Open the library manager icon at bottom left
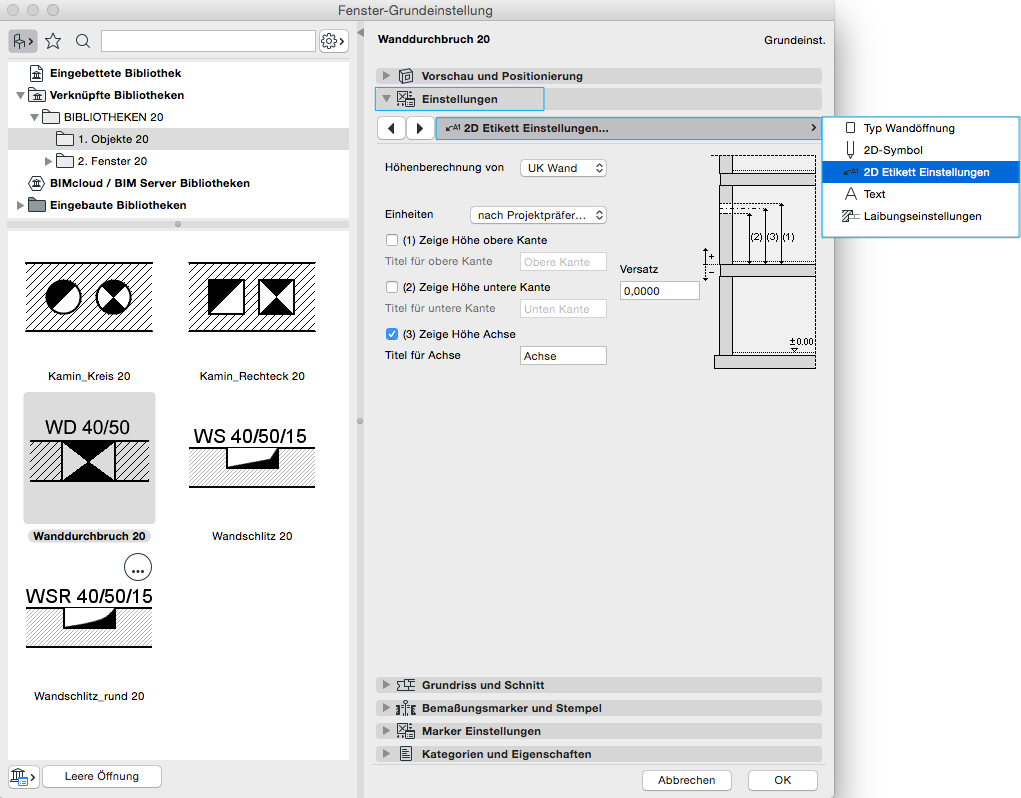 click(22, 777)
